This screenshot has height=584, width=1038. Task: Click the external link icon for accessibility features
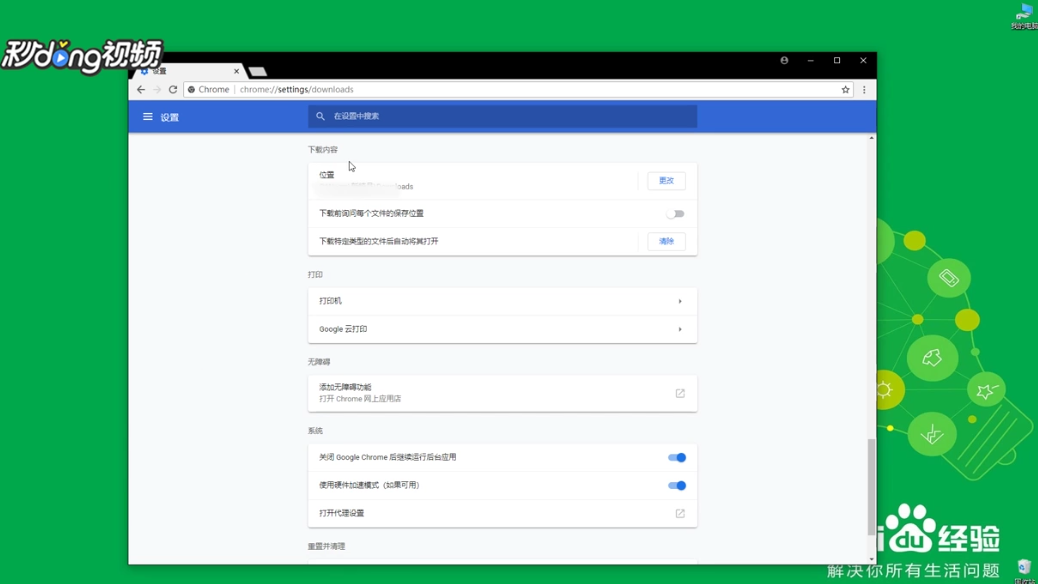680,393
